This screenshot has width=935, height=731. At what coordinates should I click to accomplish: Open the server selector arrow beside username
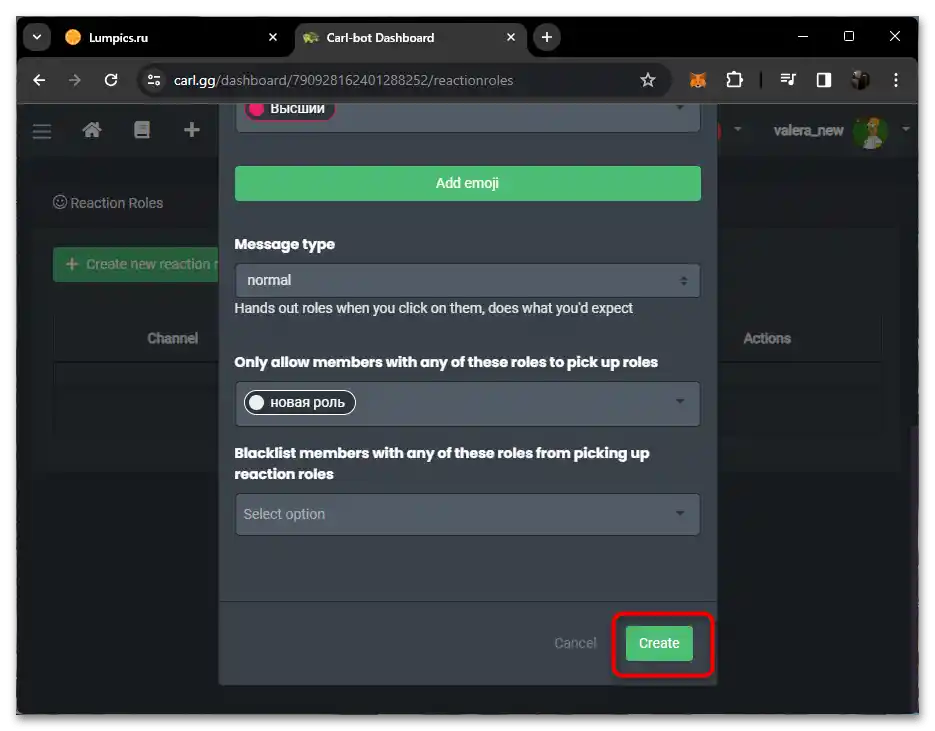pos(738,129)
